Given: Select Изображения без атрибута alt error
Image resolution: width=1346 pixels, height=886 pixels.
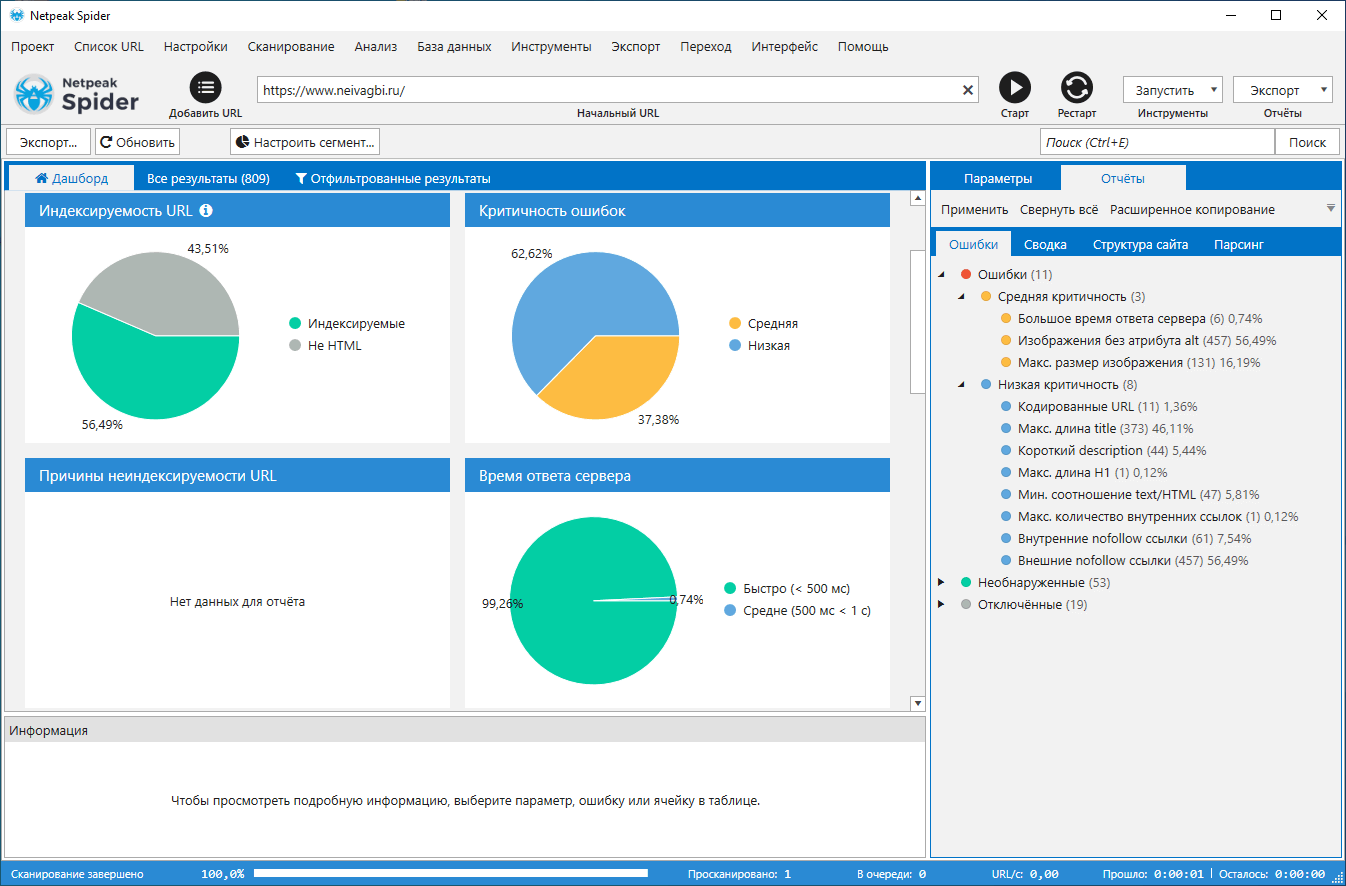Looking at the screenshot, I should coord(1146,341).
